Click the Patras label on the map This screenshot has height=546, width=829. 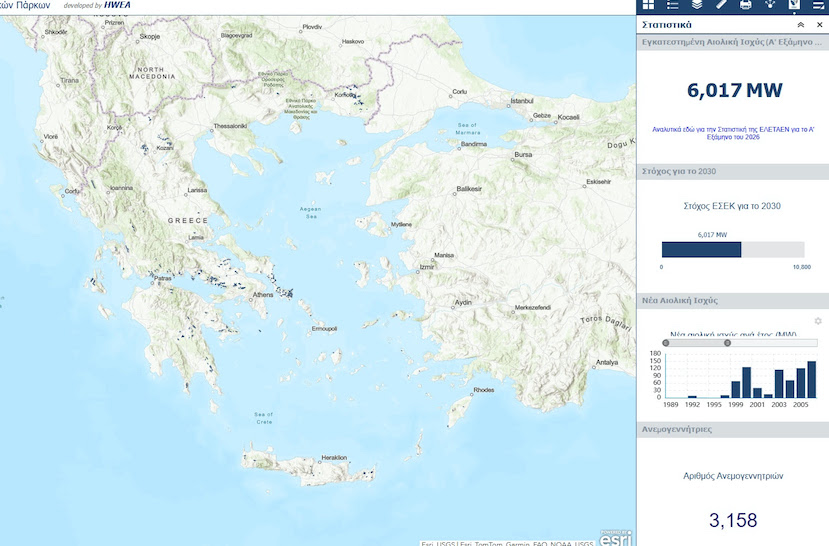(163, 278)
